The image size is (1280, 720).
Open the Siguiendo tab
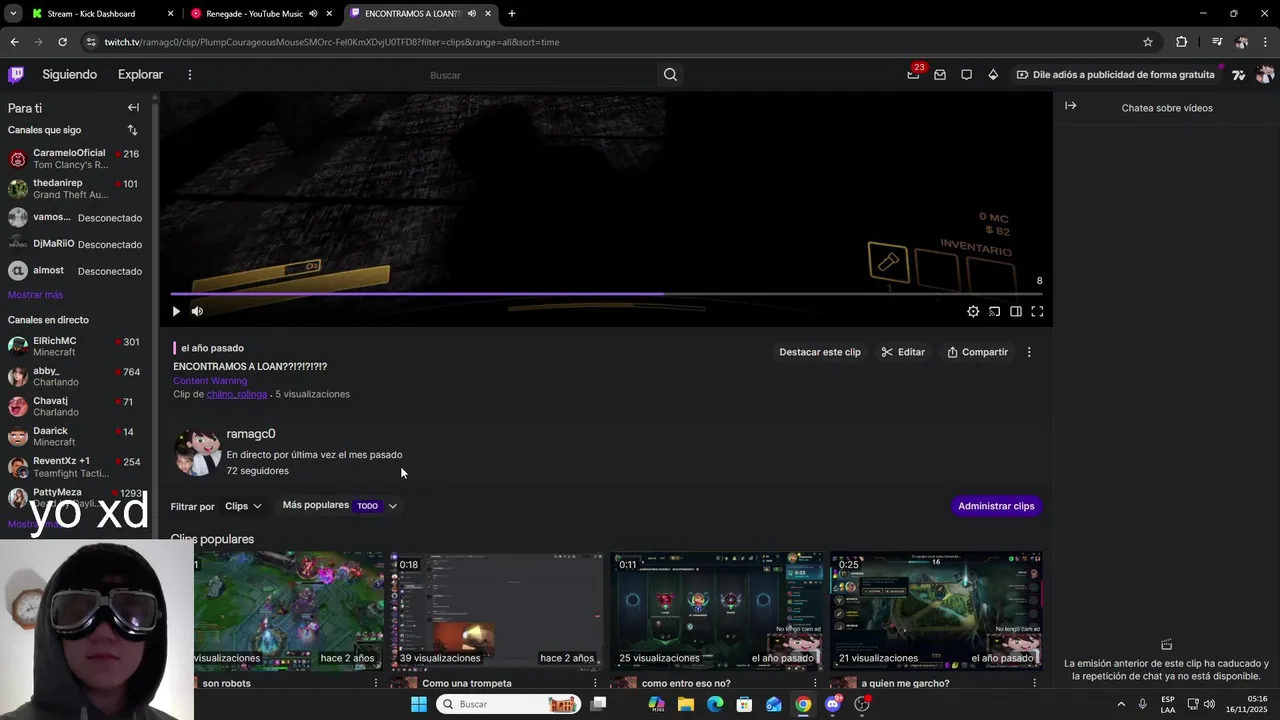point(70,75)
